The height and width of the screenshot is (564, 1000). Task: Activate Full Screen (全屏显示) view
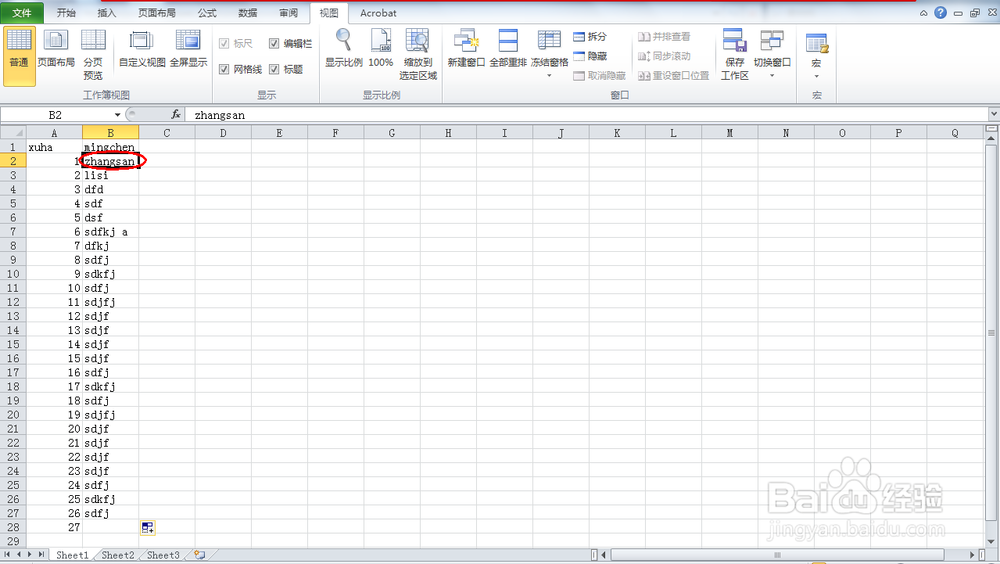pyautogui.click(x=188, y=48)
